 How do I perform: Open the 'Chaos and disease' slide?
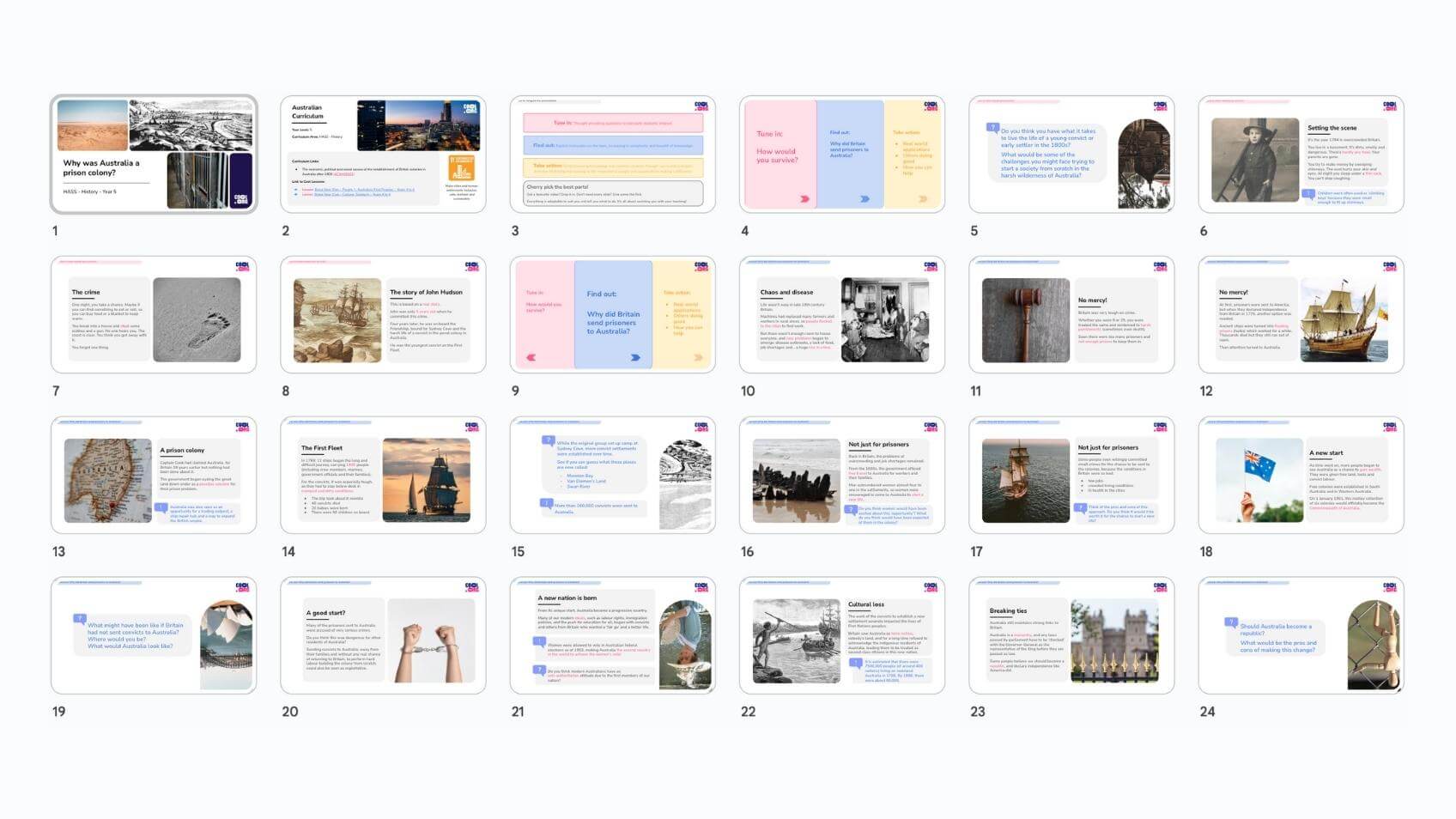pyautogui.click(x=841, y=315)
